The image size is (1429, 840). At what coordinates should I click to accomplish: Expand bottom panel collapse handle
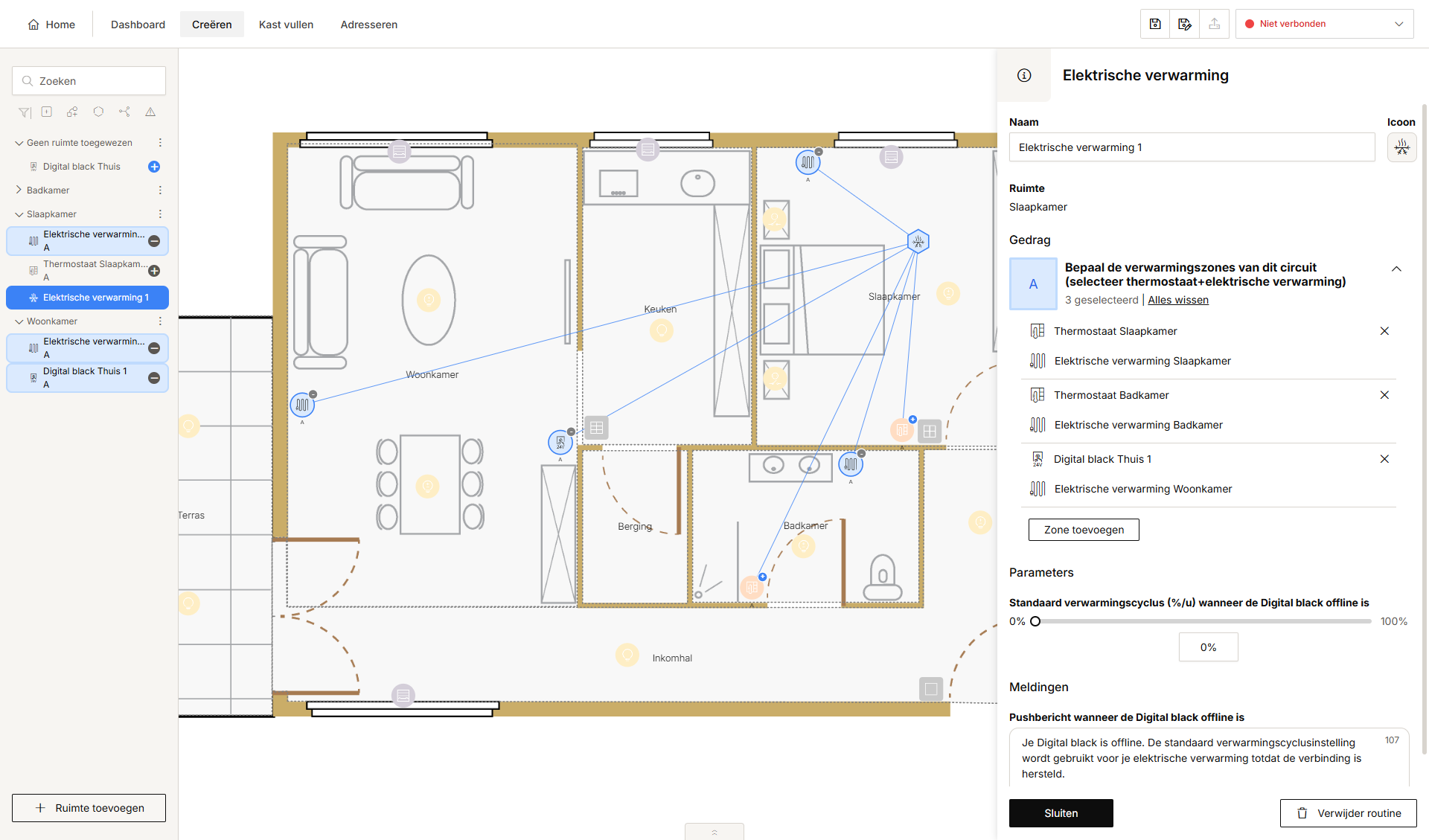pyautogui.click(x=714, y=832)
